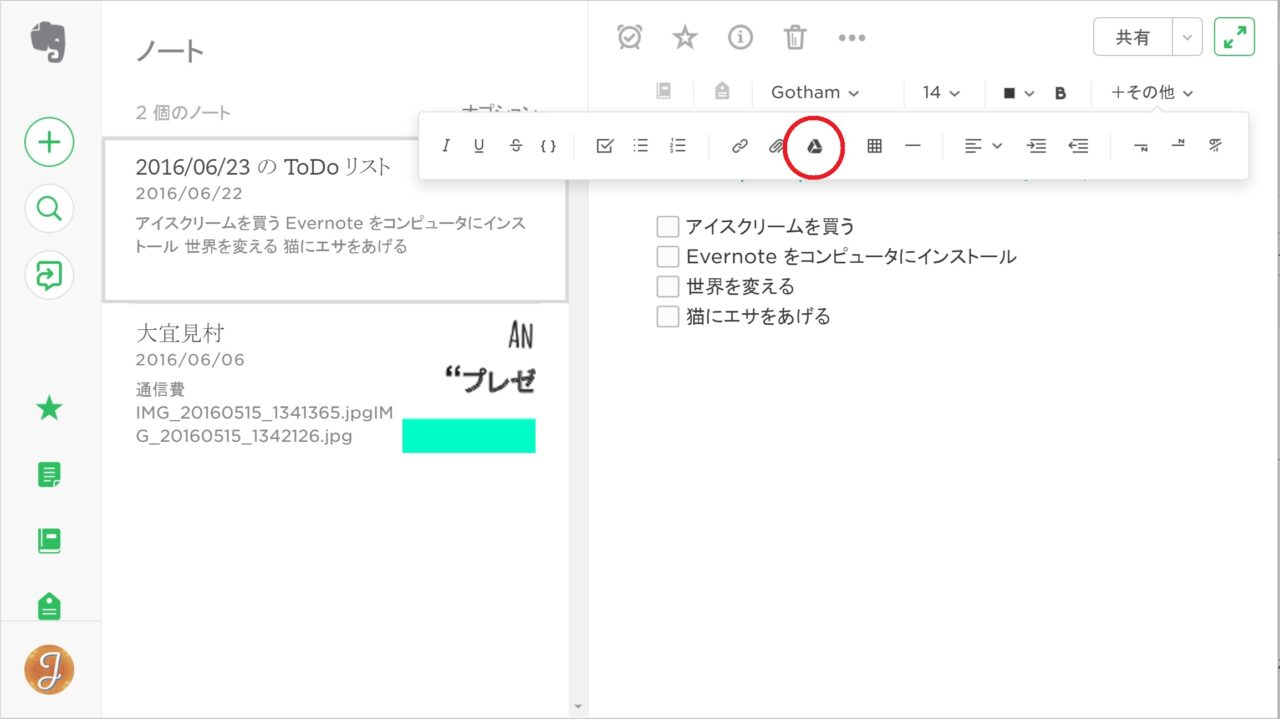Open the notebooks section in sidebar
The height and width of the screenshot is (719, 1280).
[x=49, y=541]
